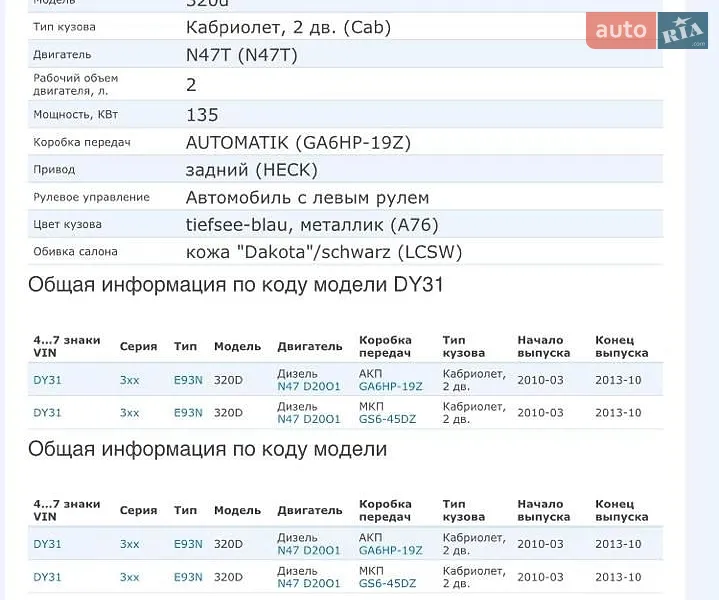Screen dimensions: 719x600
Task: Open 3xx series link in second table's АКП row
Action: click(129, 544)
